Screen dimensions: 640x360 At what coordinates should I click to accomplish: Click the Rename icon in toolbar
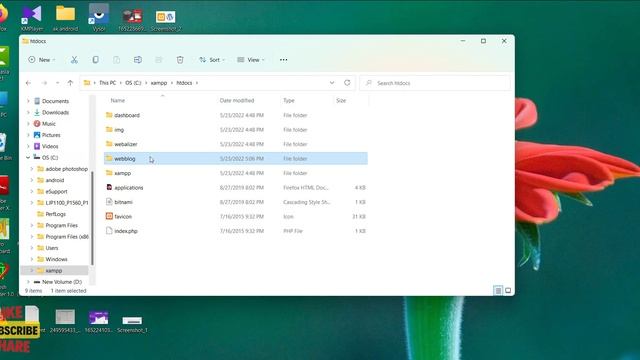(138, 60)
